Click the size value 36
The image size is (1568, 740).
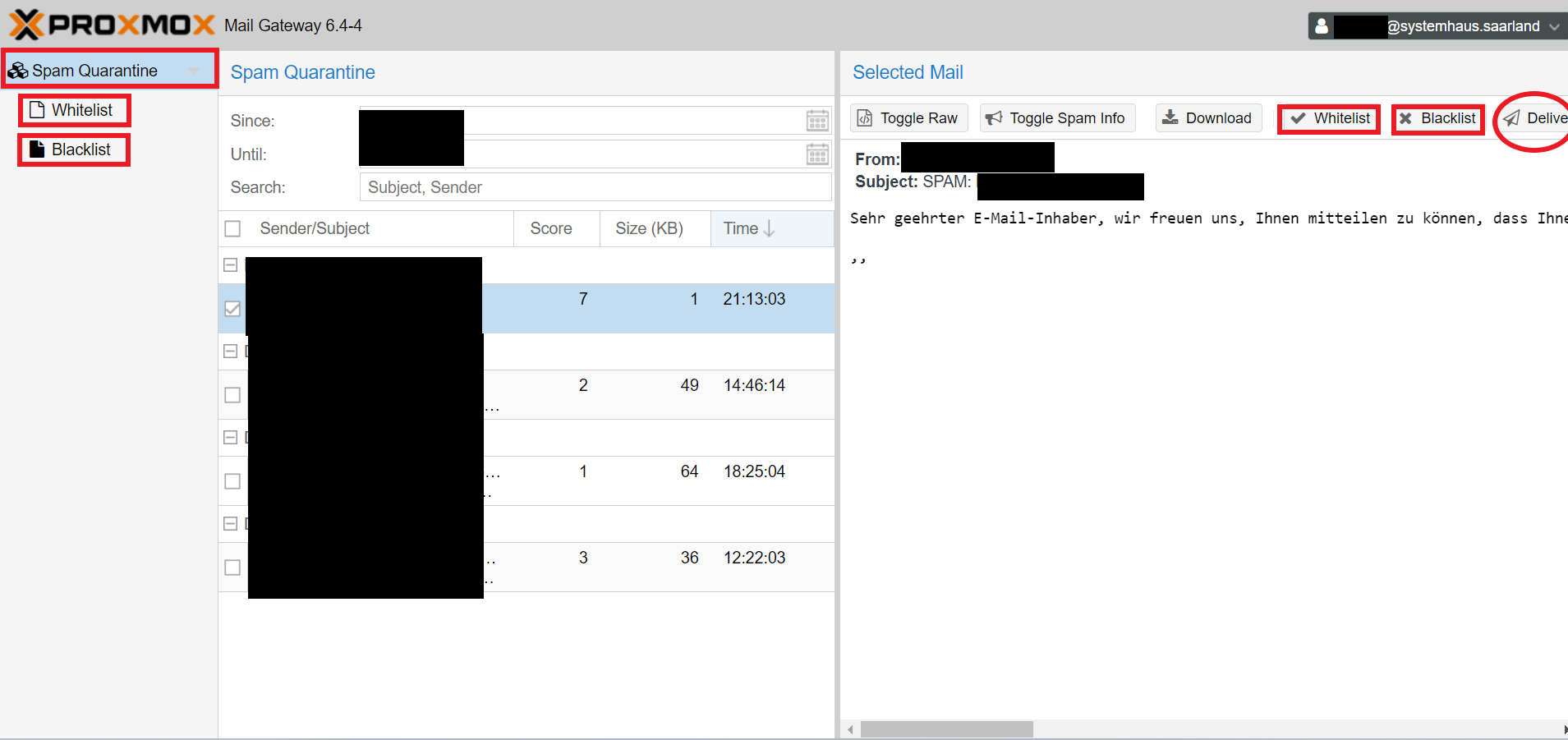click(689, 558)
